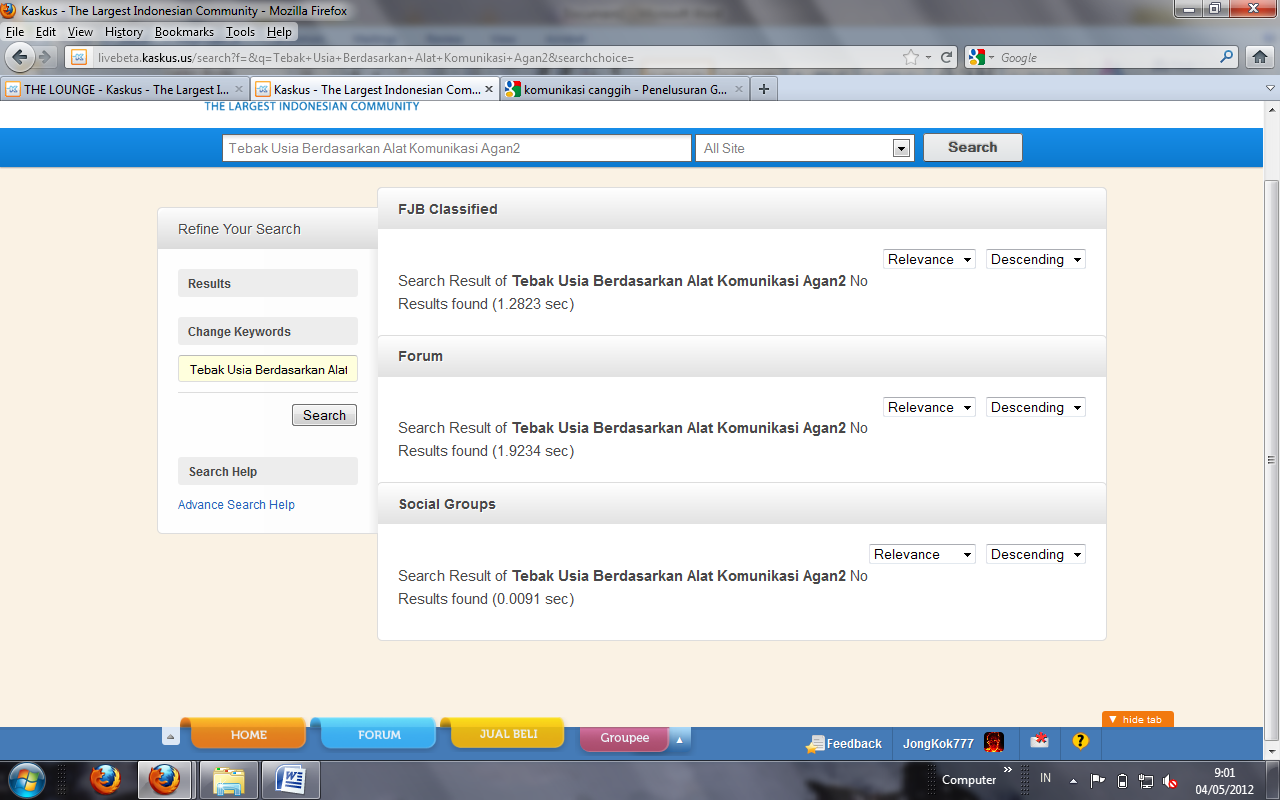
Task: Click the Google search magnifier icon
Action: [x=1227, y=57]
